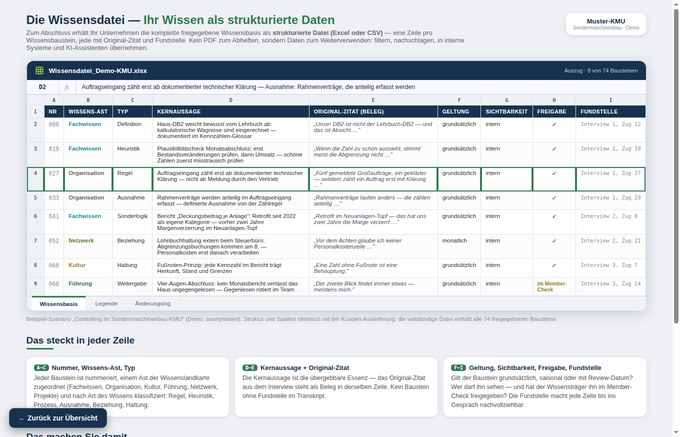Click the Vier-Augen-Abschluss Kernaussage cell
Screen dimensions: 680x437
[x=231, y=287]
